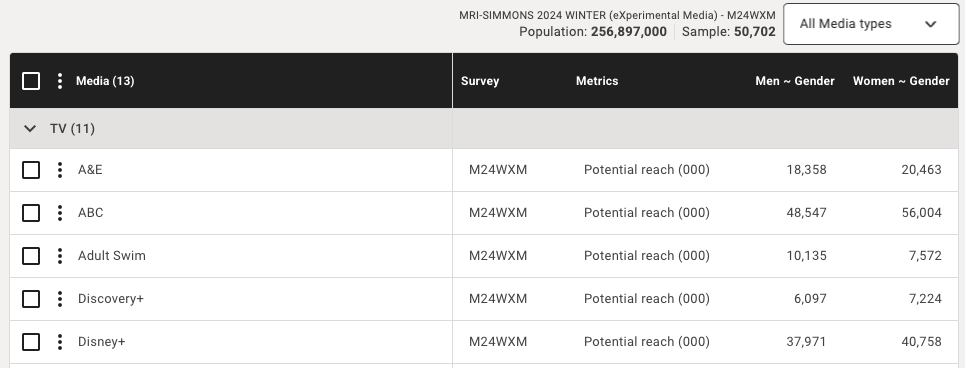The image size is (965, 368).
Task: Tick the A&E checkbox
Action: 31,170
